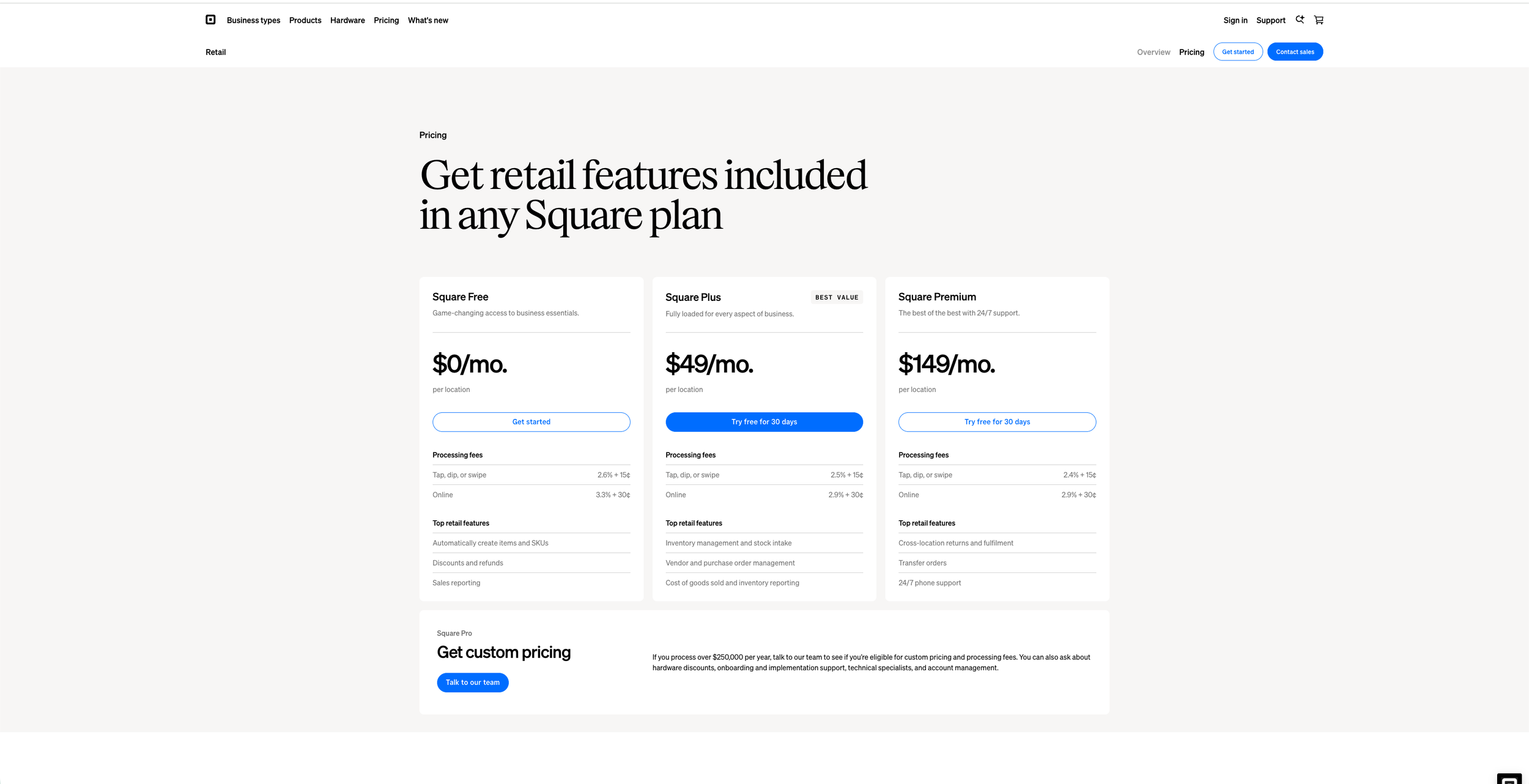This screenshot has width=1529, height=784.
Task: Open Pricing in top navigation
Action: pos(386,20)
